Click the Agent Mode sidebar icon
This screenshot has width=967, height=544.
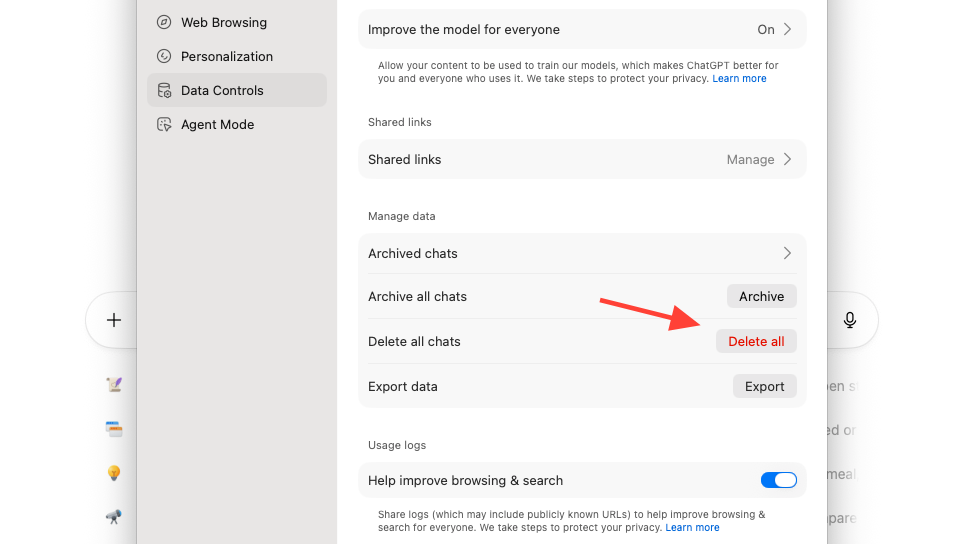pyautogui.click(x=164, y=124)
